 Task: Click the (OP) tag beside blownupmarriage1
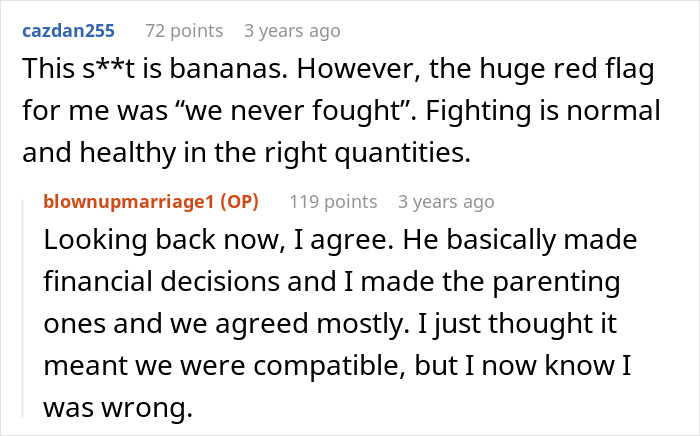coord(240,202)
